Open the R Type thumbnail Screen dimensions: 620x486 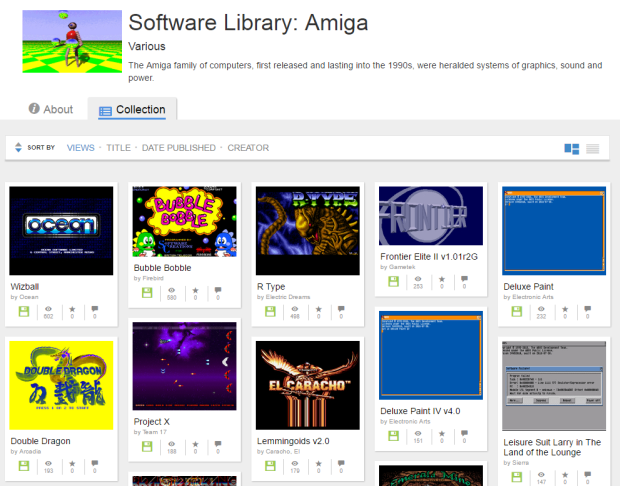pyautogui.click(x=308, y=231)
